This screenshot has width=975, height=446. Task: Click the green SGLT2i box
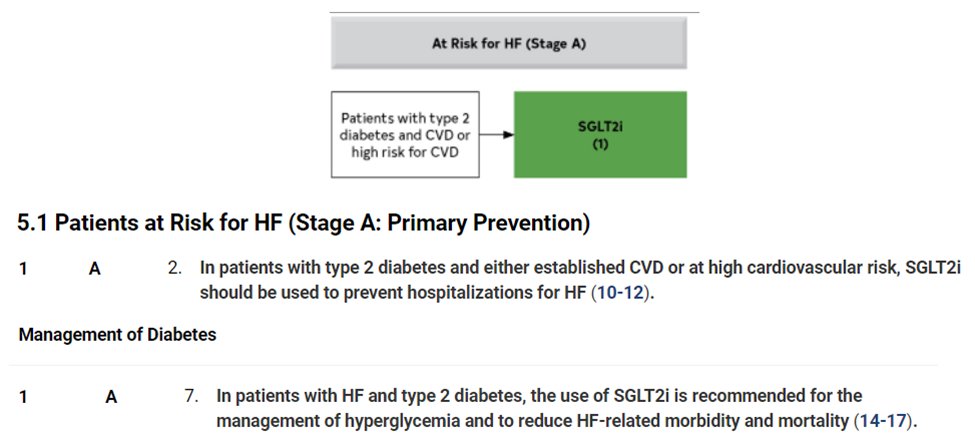click(600, 134)
